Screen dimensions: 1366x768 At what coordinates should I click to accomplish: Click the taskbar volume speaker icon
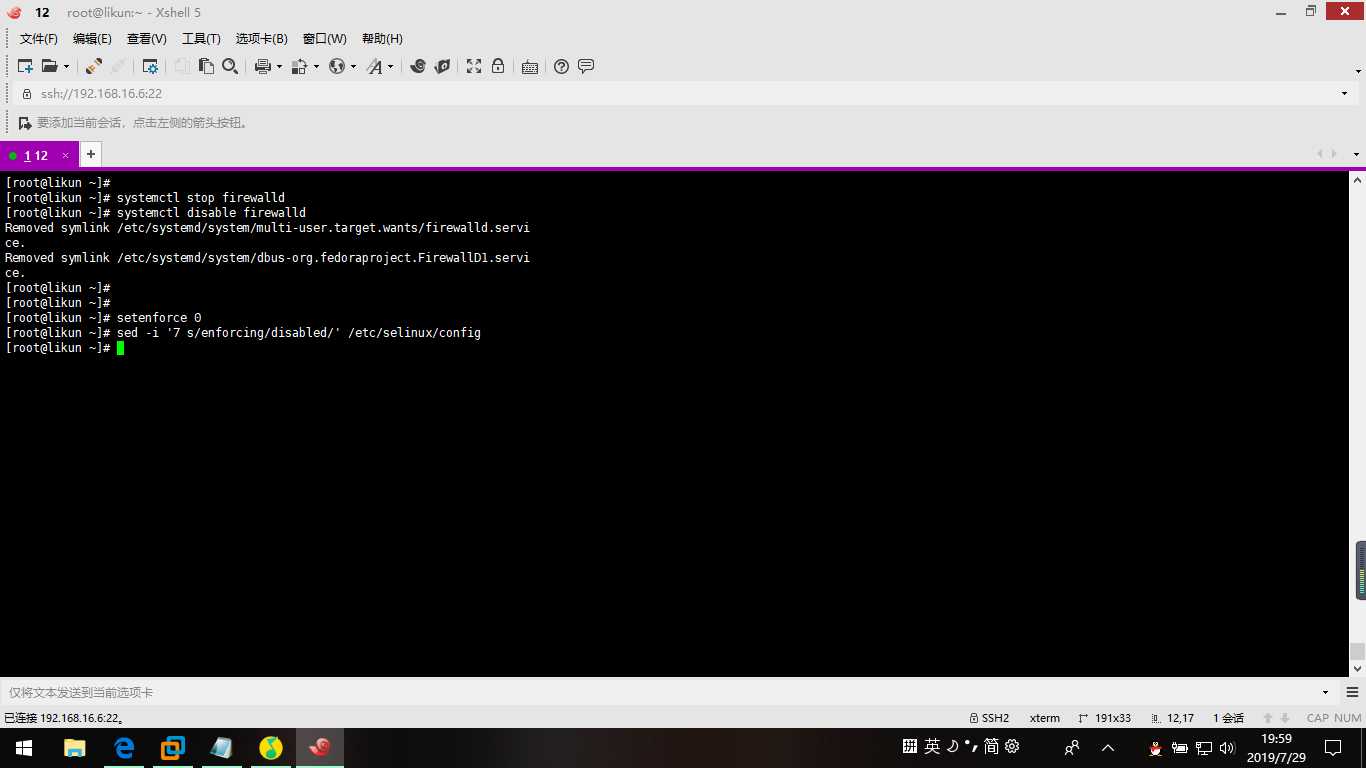[1228, 748]
